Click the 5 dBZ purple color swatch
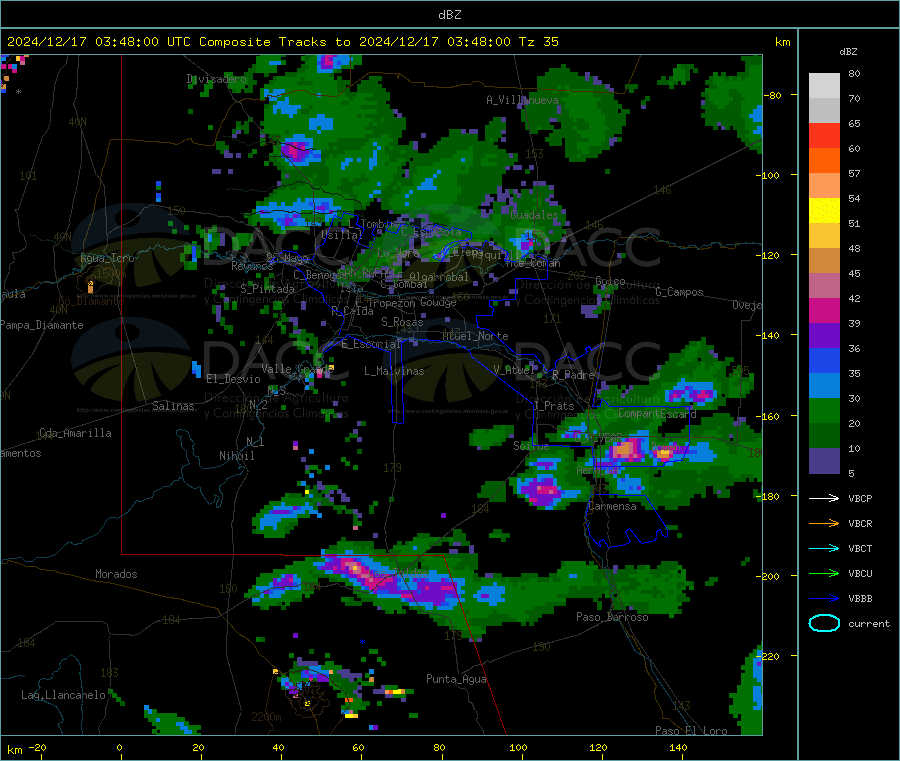Image resolution: width=900 pixels, height=761 pixels. (x=824, y=461)
